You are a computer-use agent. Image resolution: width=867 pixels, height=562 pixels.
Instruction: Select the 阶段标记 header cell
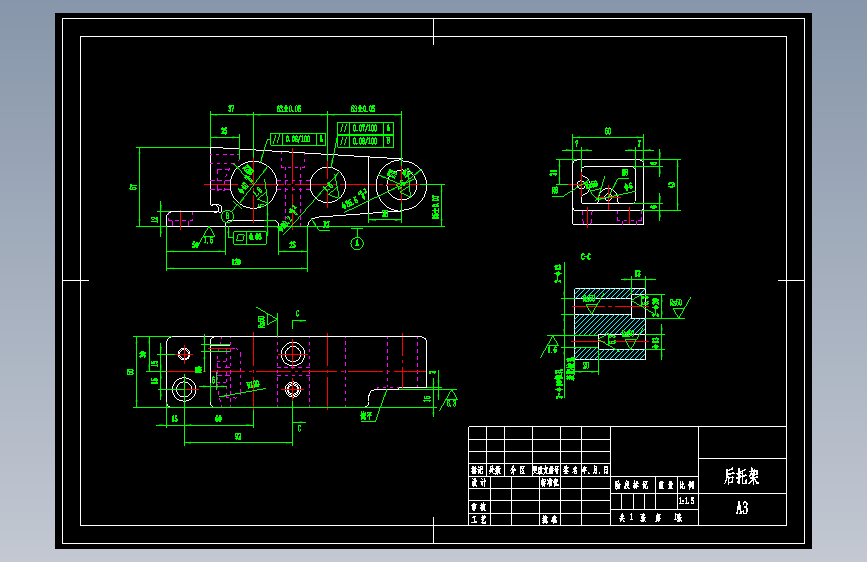coord(631,485)
